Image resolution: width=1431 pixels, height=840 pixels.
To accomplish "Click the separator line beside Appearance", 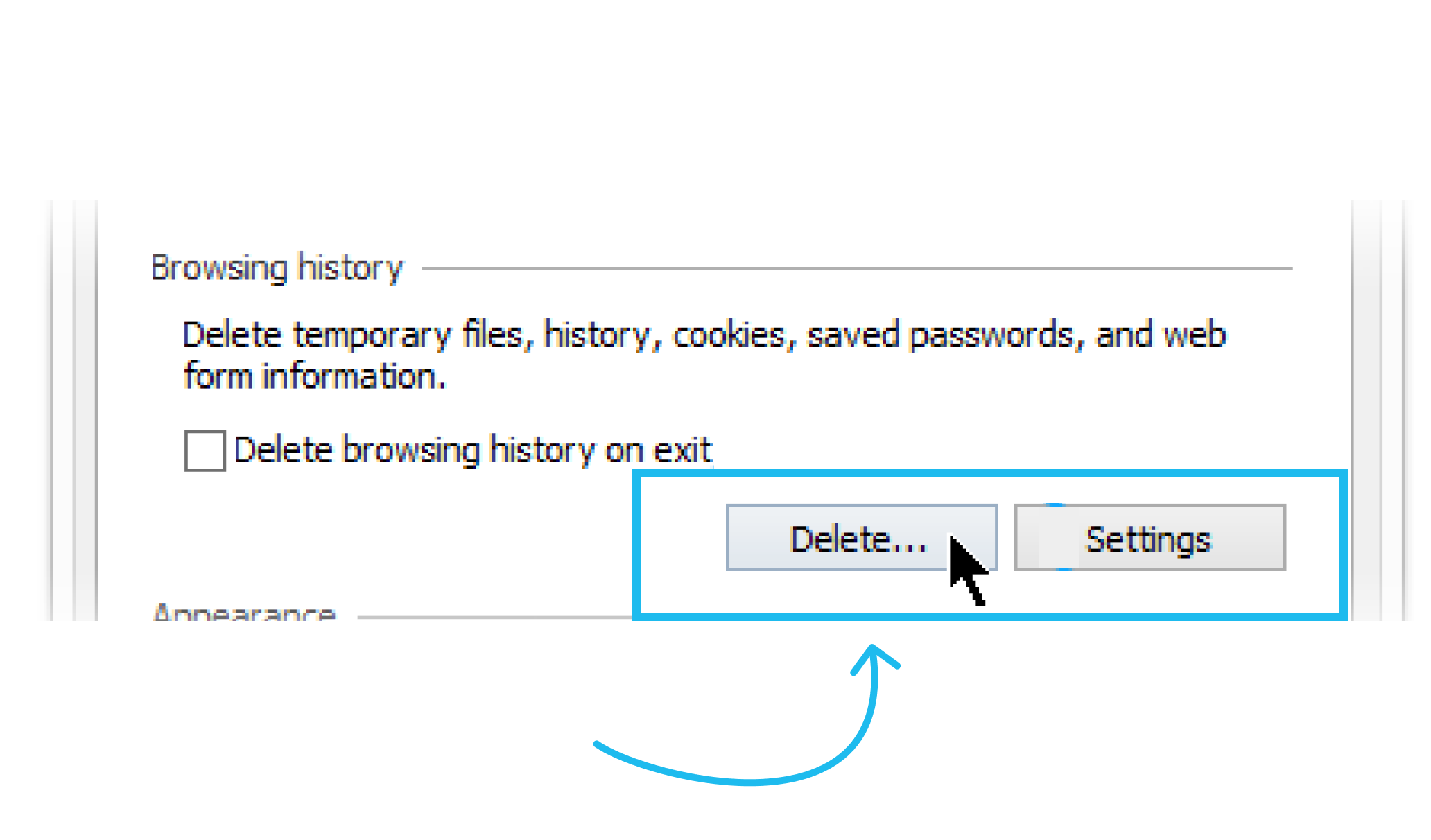I will point(495,617).
